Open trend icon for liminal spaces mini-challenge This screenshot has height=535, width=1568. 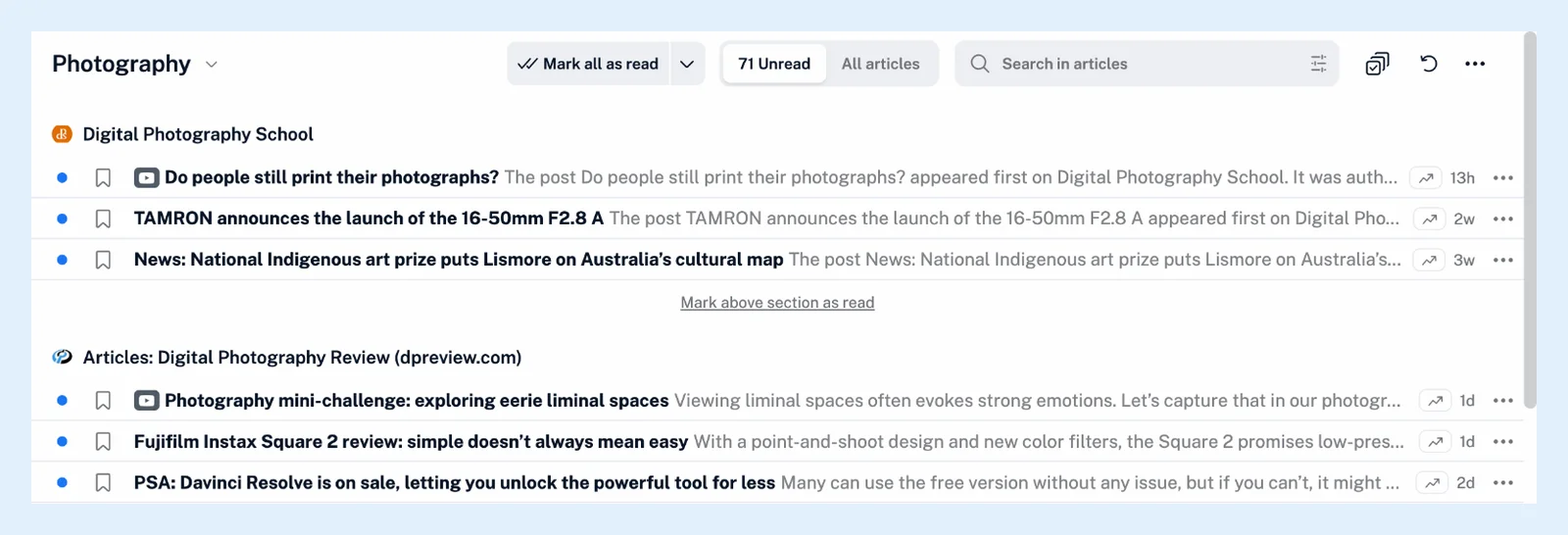pyautogui.click(x=1435, y=401)
